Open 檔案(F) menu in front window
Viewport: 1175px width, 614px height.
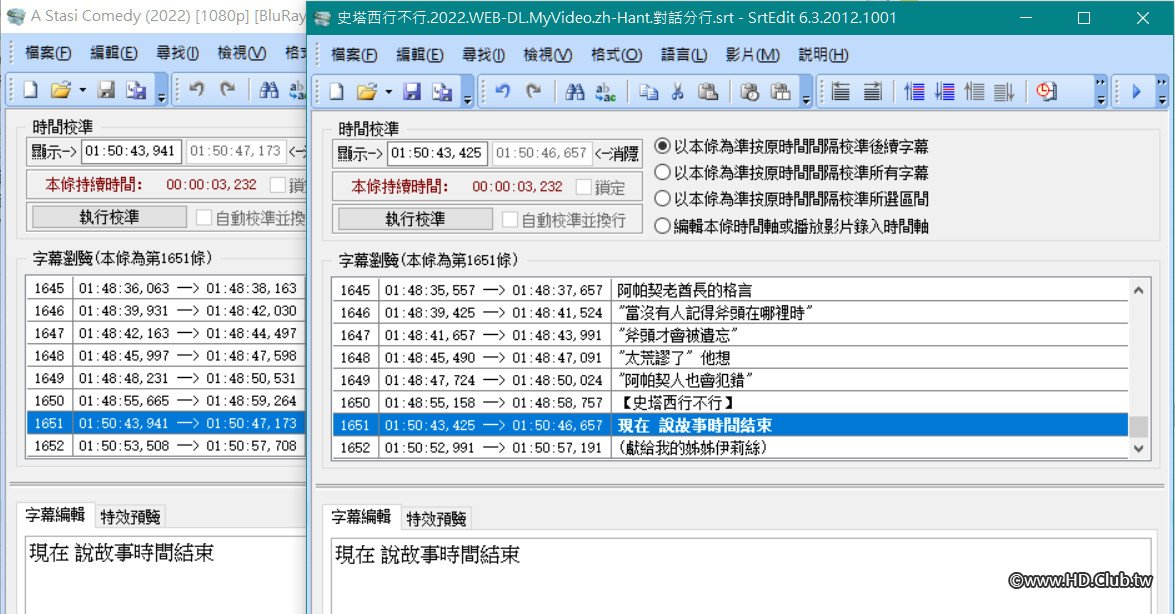354,55
